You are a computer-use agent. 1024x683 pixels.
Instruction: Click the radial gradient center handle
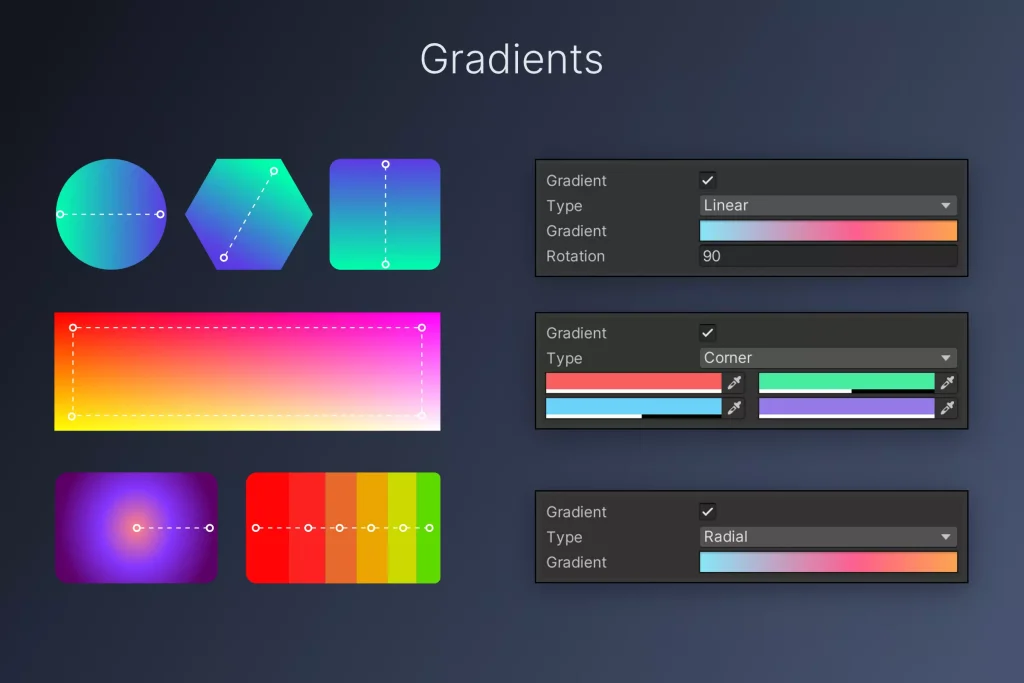[137, 527]
